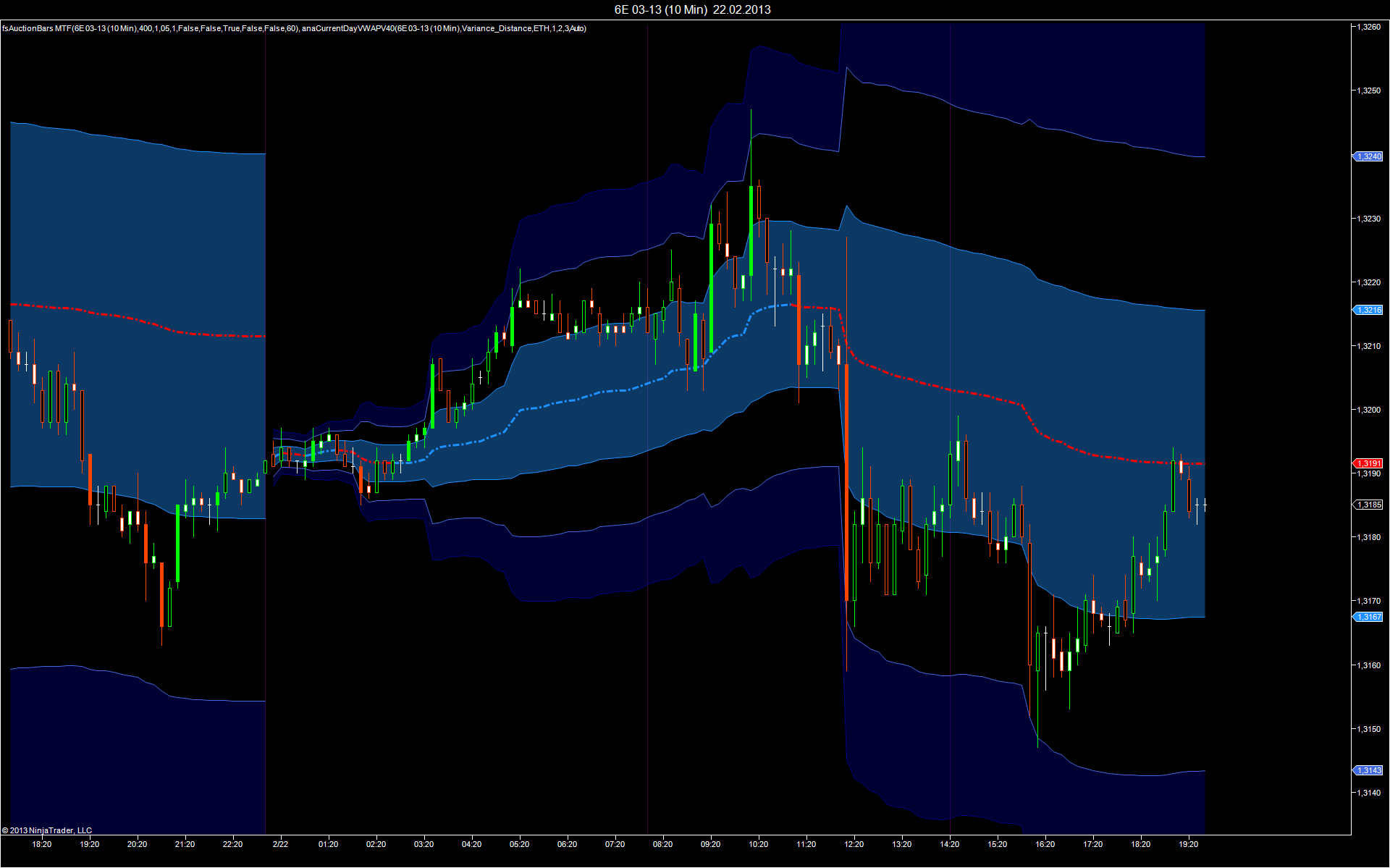Click the 2/22 date label on time axis
This screenshot has width=1390, height=868.
click(x=280, y=844)
